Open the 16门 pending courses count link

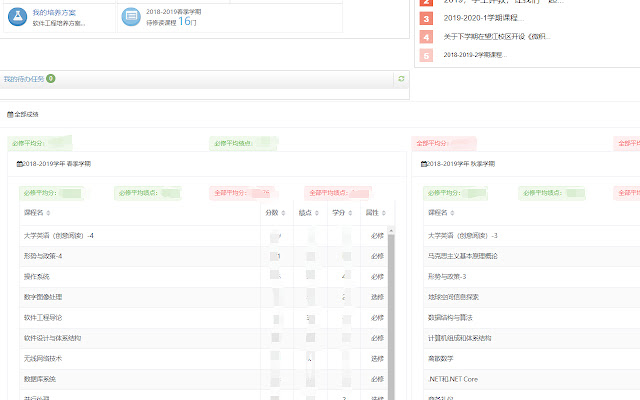click(x=187, y=21)
